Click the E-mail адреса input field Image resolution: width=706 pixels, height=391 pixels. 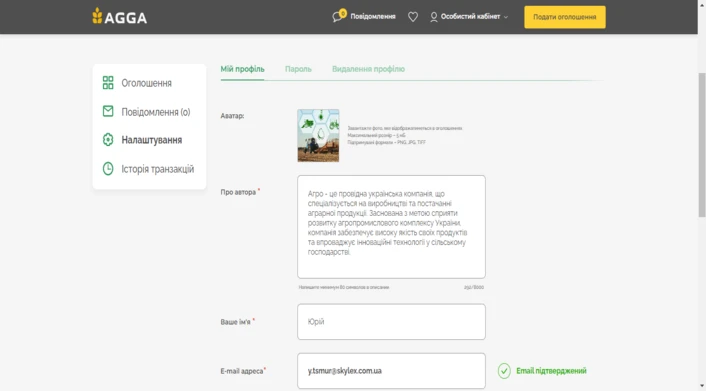[x=391, y=371]
